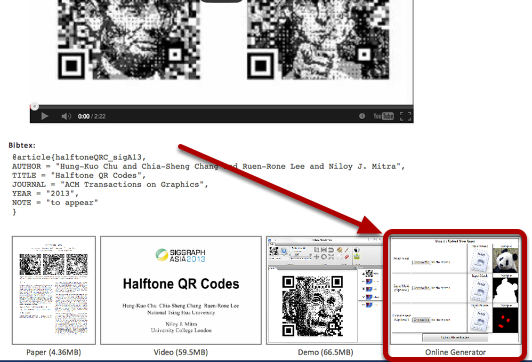The width and height of the screenshot is (532, 362).
Task: Open video info icon
Action: 362,116
